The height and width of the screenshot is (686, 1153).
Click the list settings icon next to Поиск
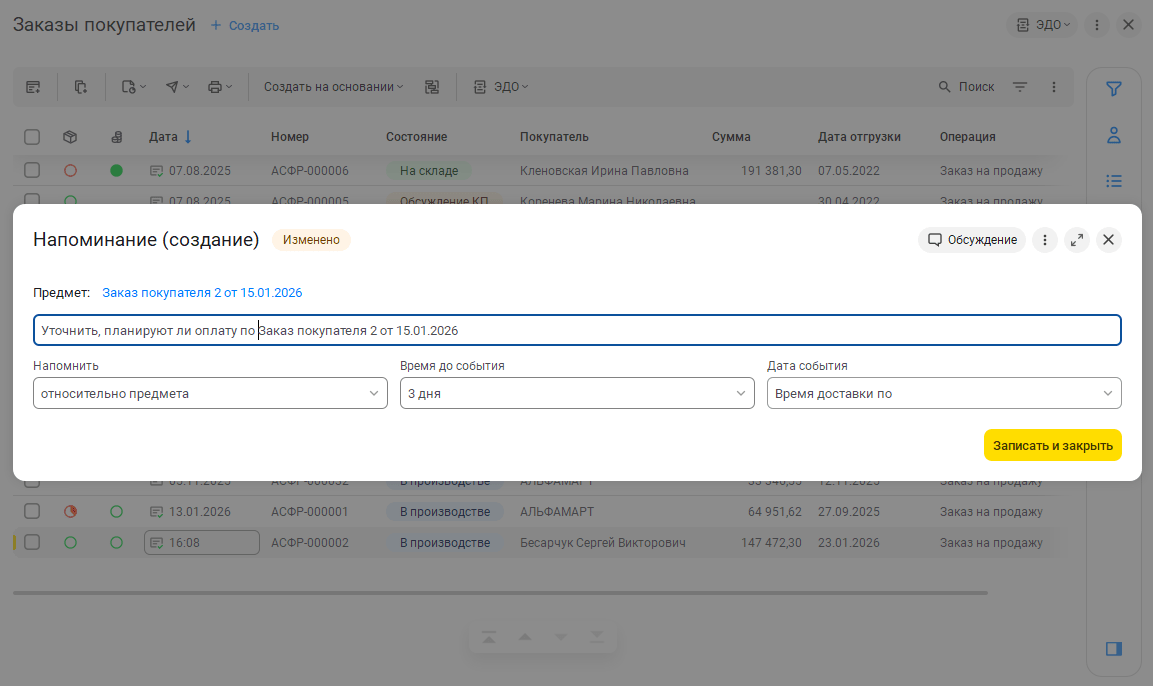(1020, 87)
